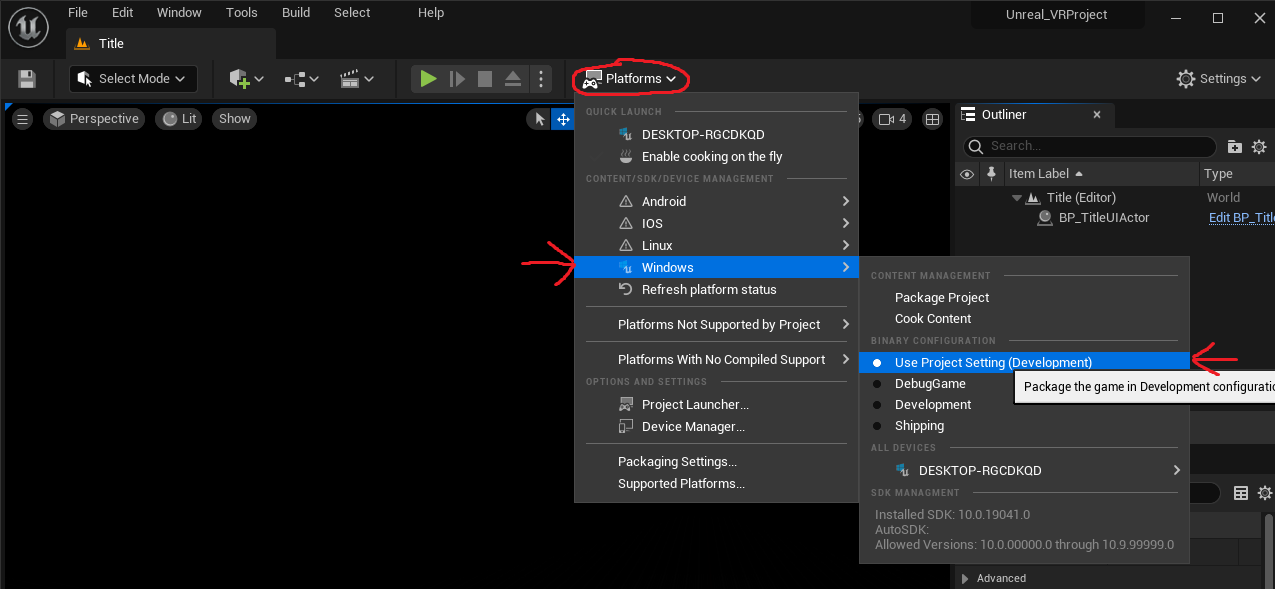Expand DESKTOP-RGCDKQD under All Devices
Viewport: 1275px width, 589px height.
point(1024,470)
